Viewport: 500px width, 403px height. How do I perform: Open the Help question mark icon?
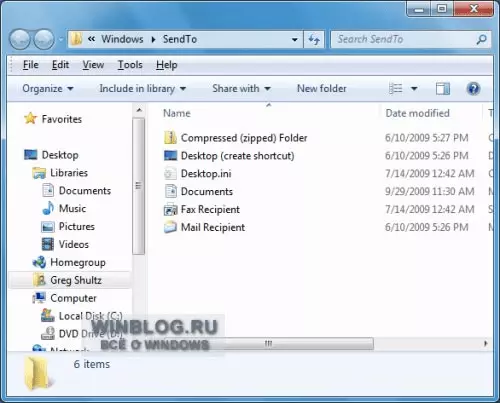(x=473, y=89)
